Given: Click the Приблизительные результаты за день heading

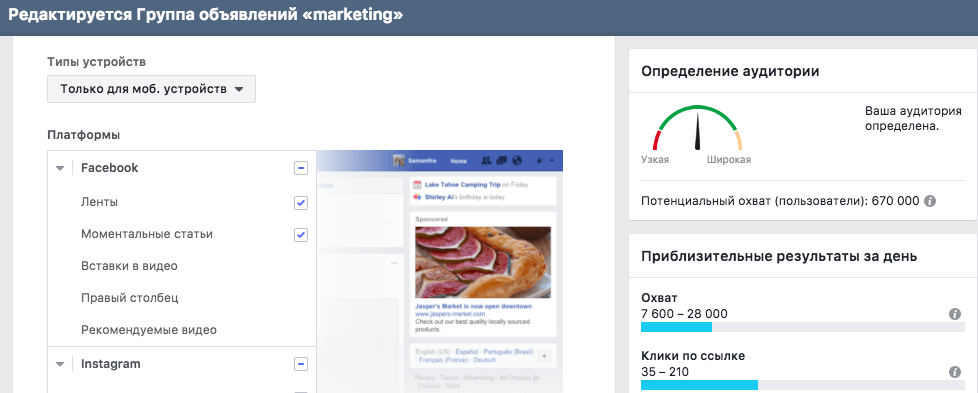Looking at the screenshot, I should click(779, 256).
